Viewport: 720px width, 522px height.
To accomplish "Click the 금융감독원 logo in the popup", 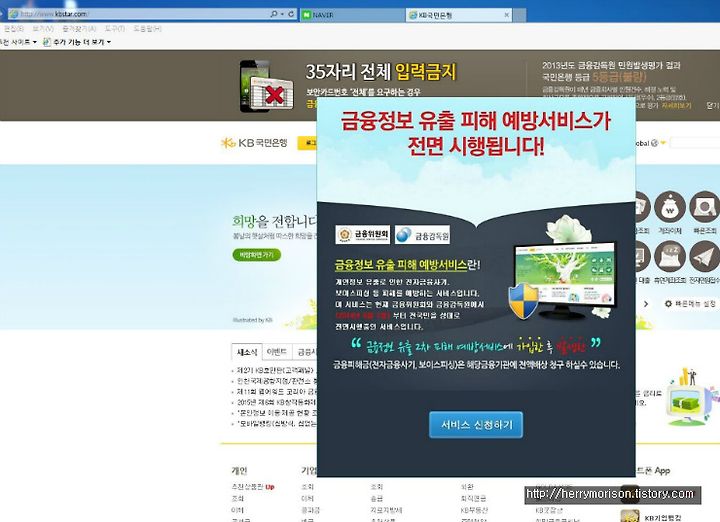I will click(x=422, y=235).
